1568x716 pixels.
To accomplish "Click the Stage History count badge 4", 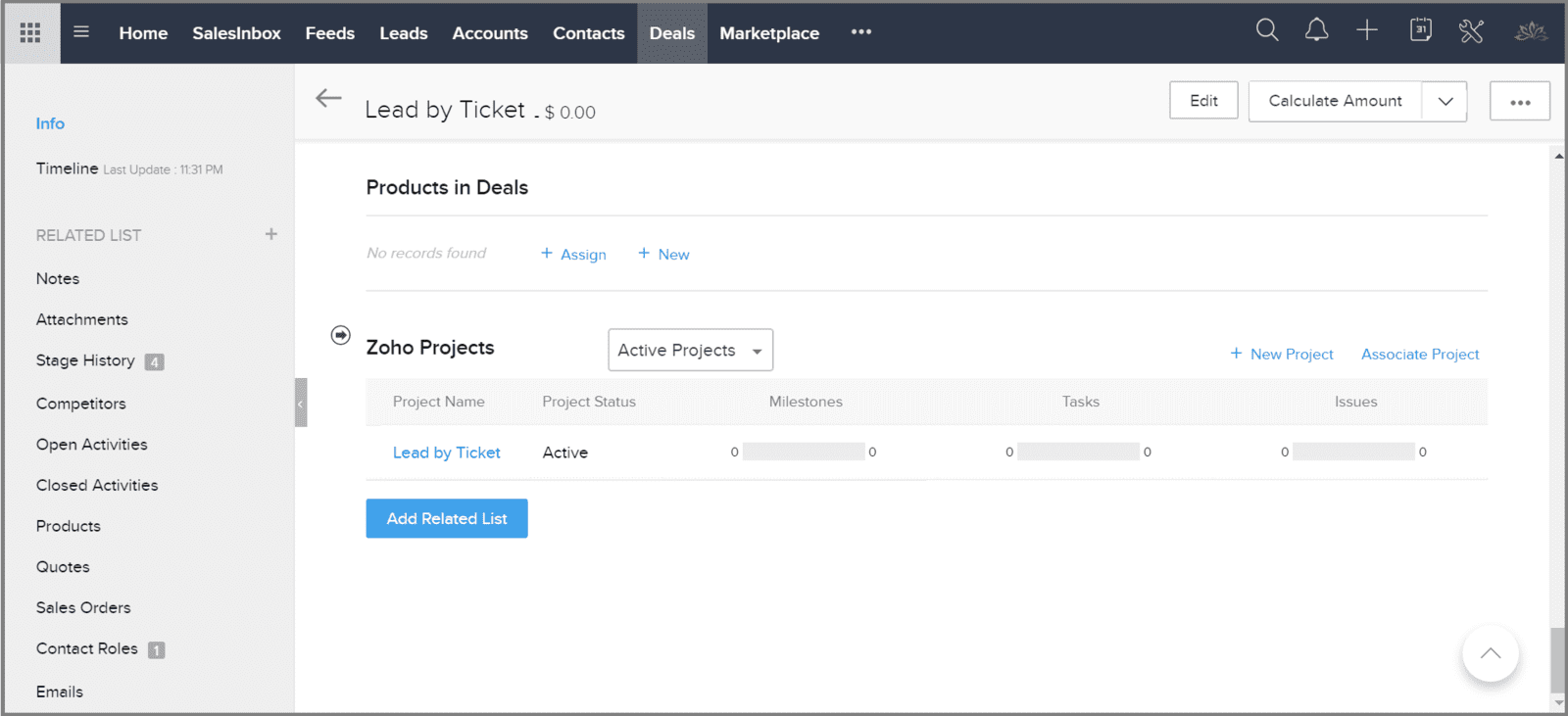I will click(154, 362).
